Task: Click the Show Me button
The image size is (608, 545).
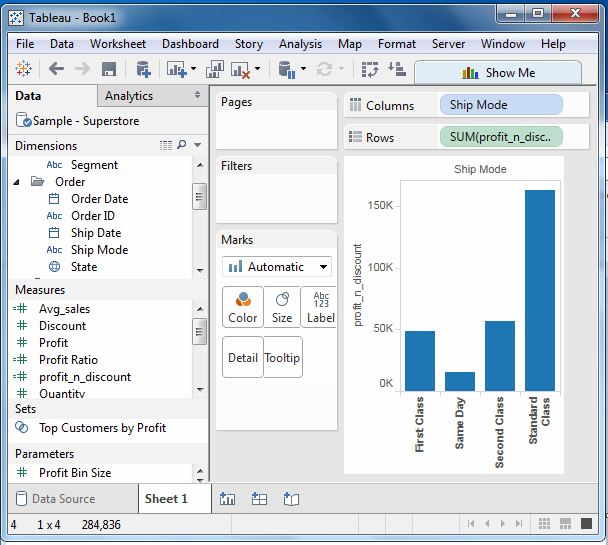Action: click(498, 72)
